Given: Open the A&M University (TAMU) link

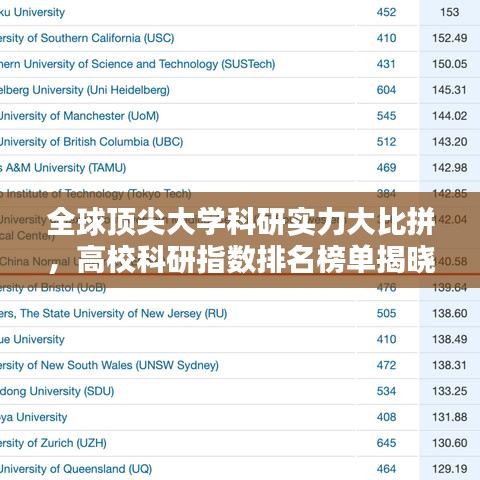Looking at the screenshot, I should (63, 168).
